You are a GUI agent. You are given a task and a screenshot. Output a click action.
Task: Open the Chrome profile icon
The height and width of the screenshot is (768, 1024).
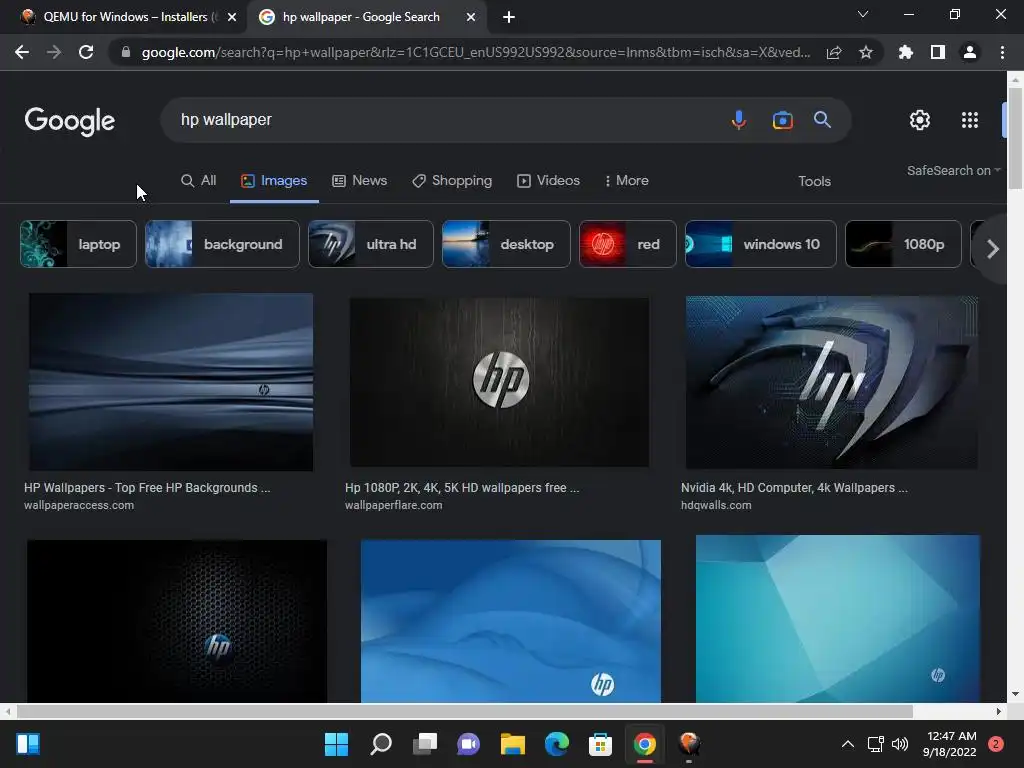click(970, 52)
